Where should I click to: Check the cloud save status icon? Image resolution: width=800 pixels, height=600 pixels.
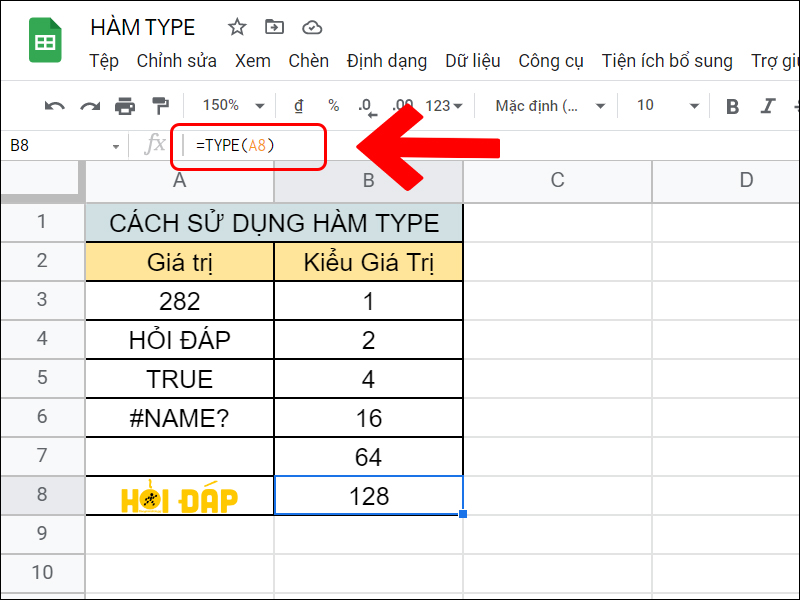click(x=312, y=27)
